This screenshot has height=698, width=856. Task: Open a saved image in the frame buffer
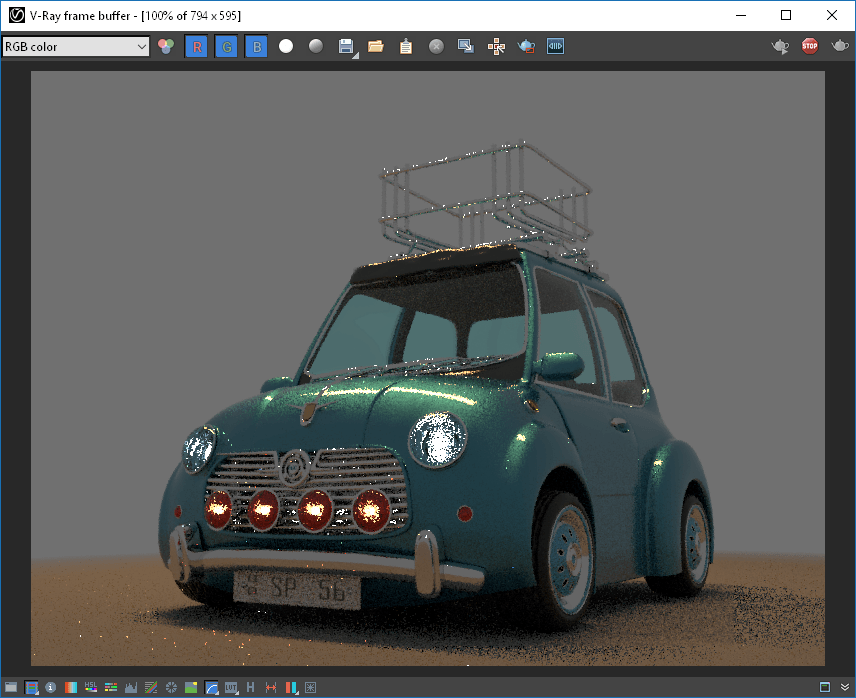(375, 45)
